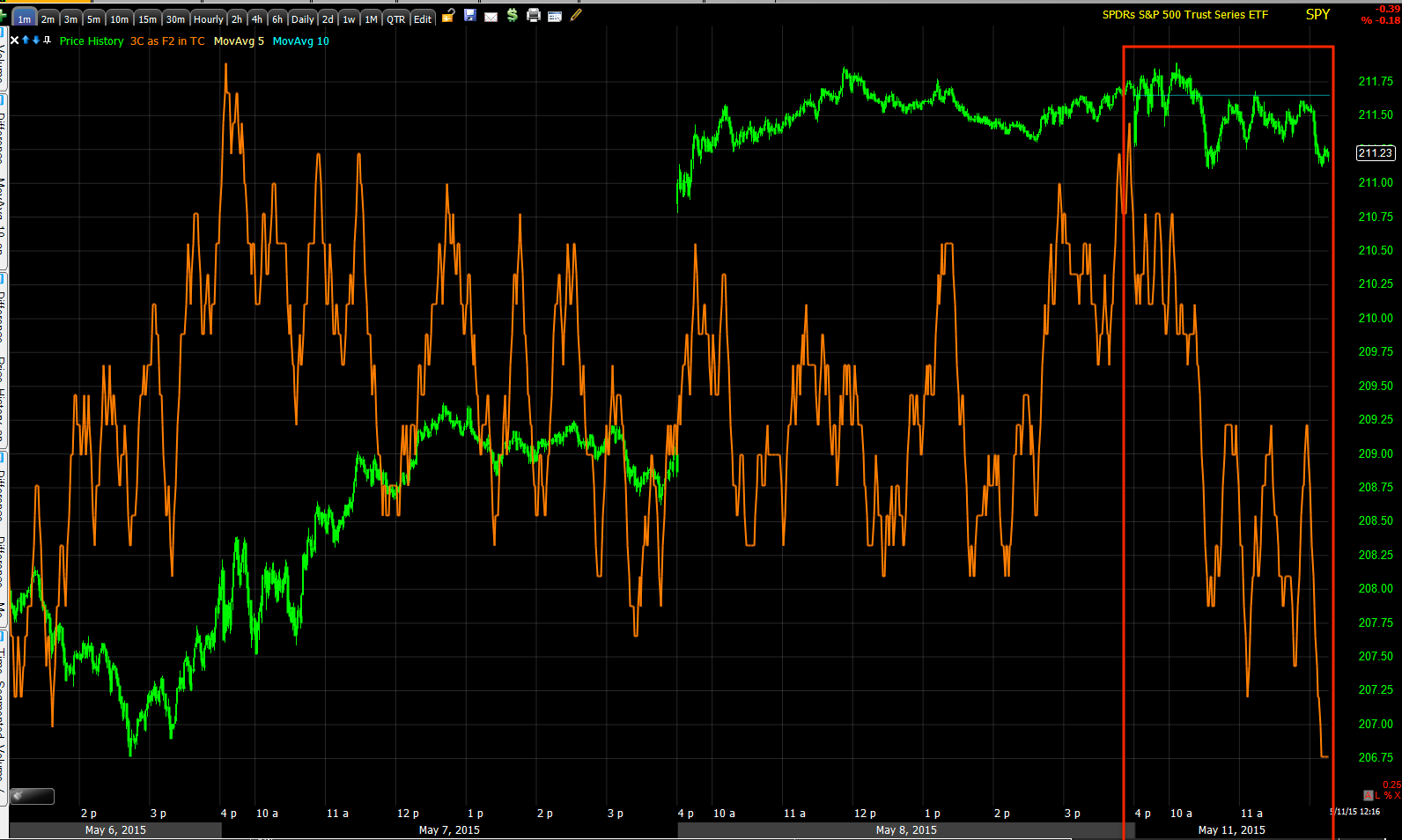The height and width of the screenshot is (840, 1402).
Task: Choose the 30m timeframe tab
Action: [176, 18]
